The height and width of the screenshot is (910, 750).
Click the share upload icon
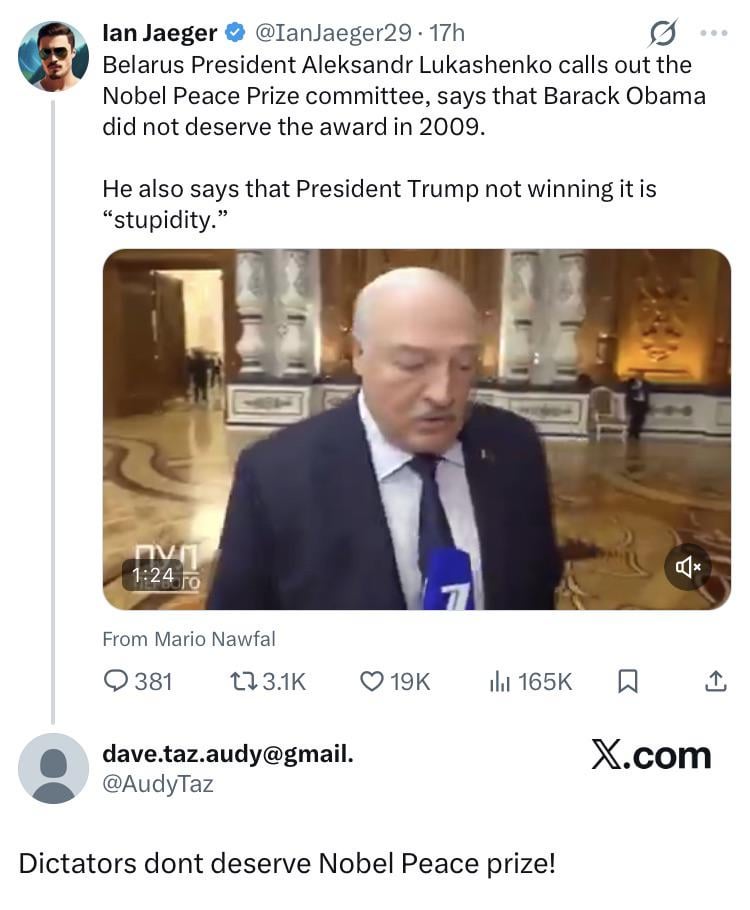tap(715, 681)
